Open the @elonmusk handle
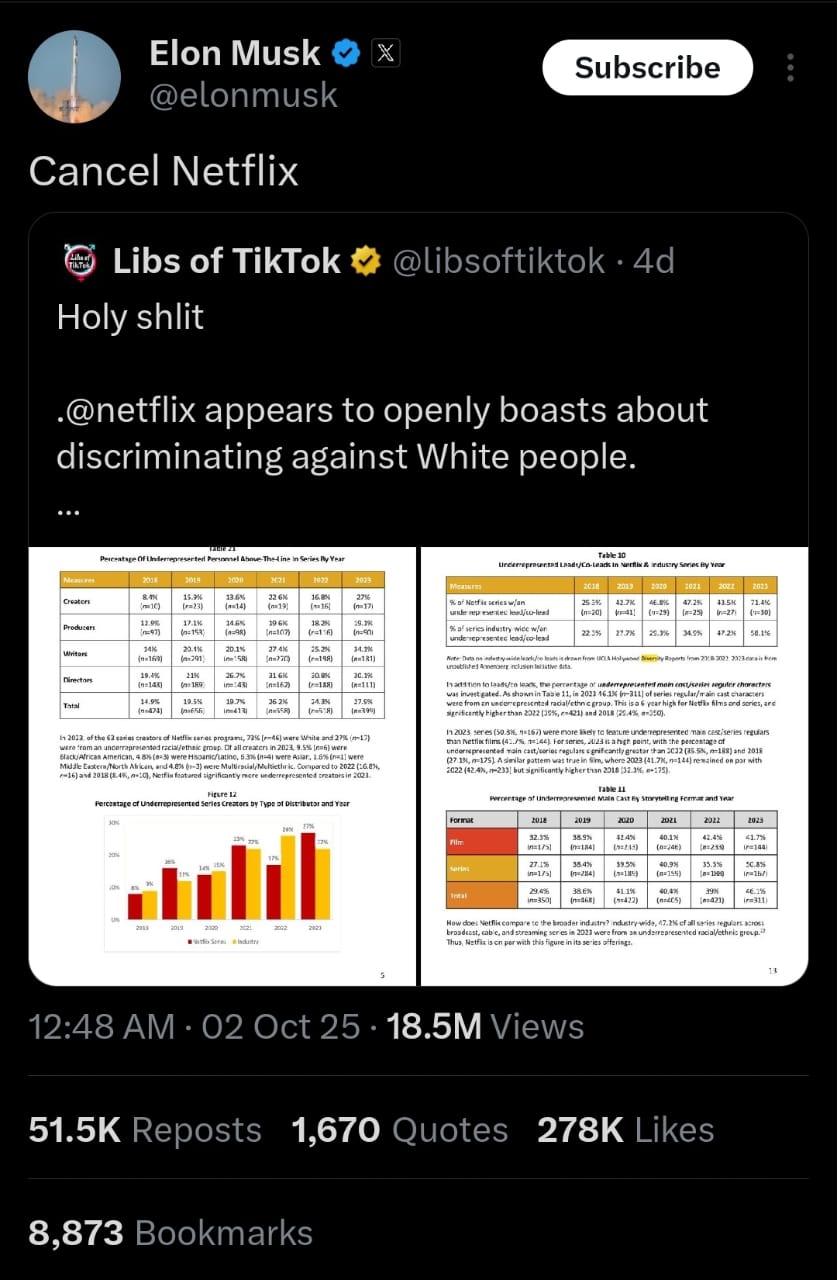Image resolution: width=837 pixels, height=1280 pixels. point(243,95)
